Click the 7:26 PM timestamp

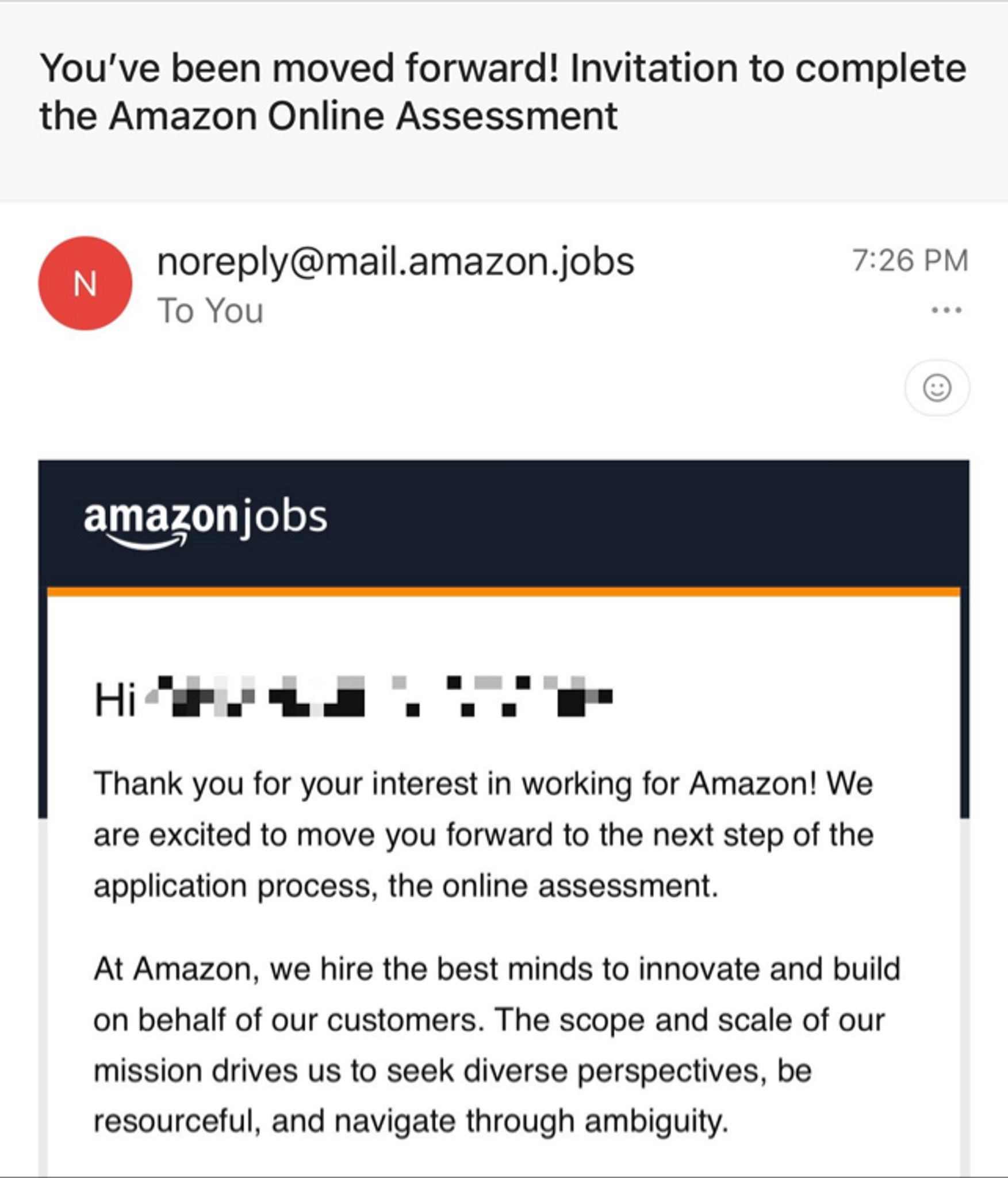coord(910,261)
